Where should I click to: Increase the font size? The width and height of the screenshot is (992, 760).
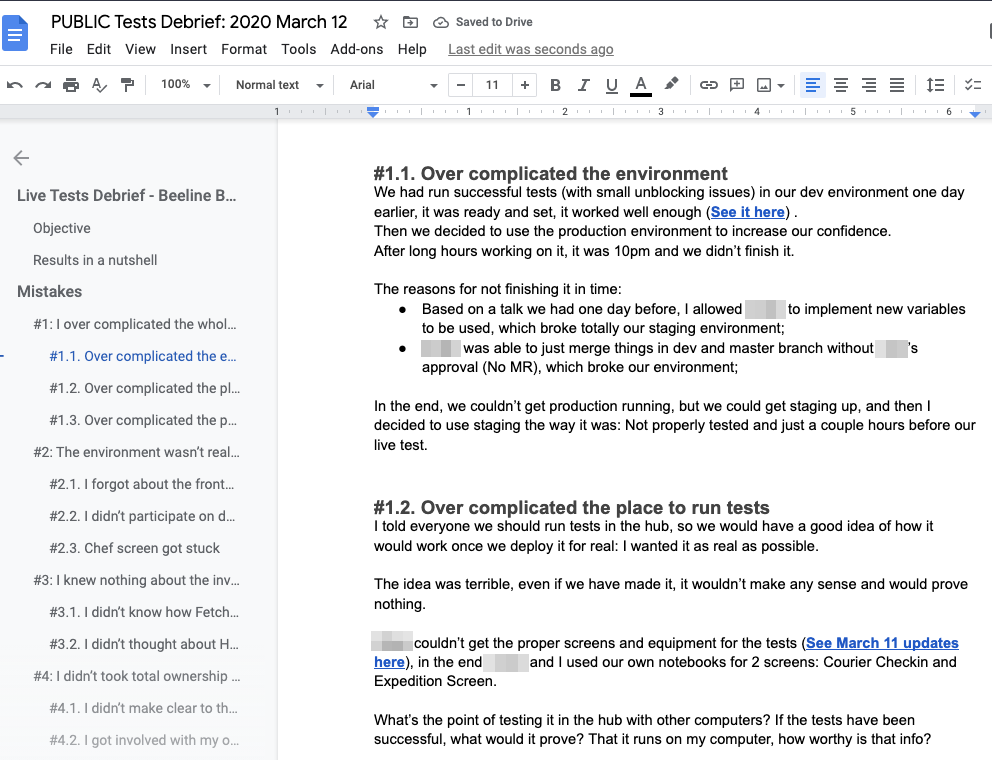coord(524,85)
